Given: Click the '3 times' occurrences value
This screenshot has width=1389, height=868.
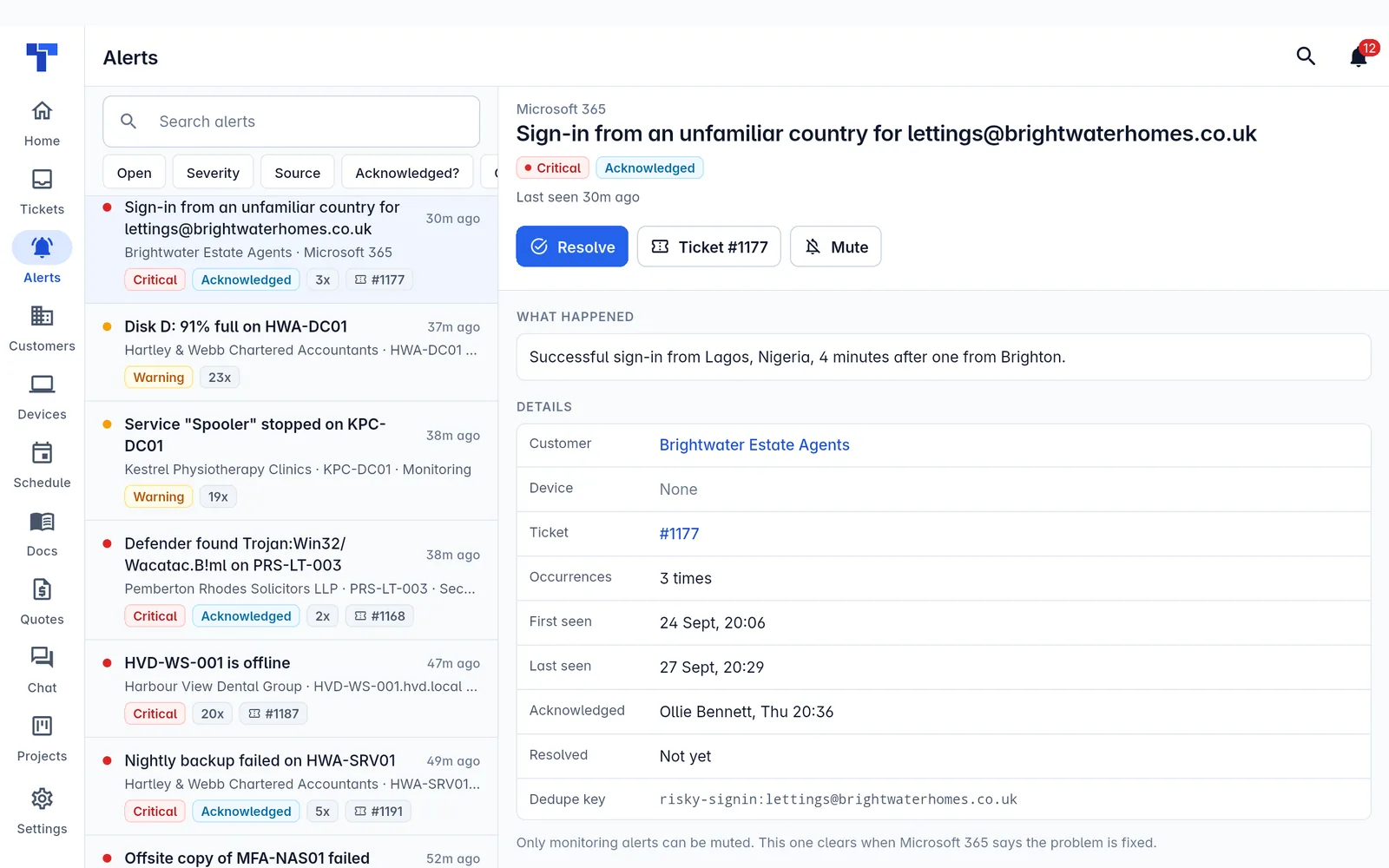Looking at the screenshot, I should [686, 578].
